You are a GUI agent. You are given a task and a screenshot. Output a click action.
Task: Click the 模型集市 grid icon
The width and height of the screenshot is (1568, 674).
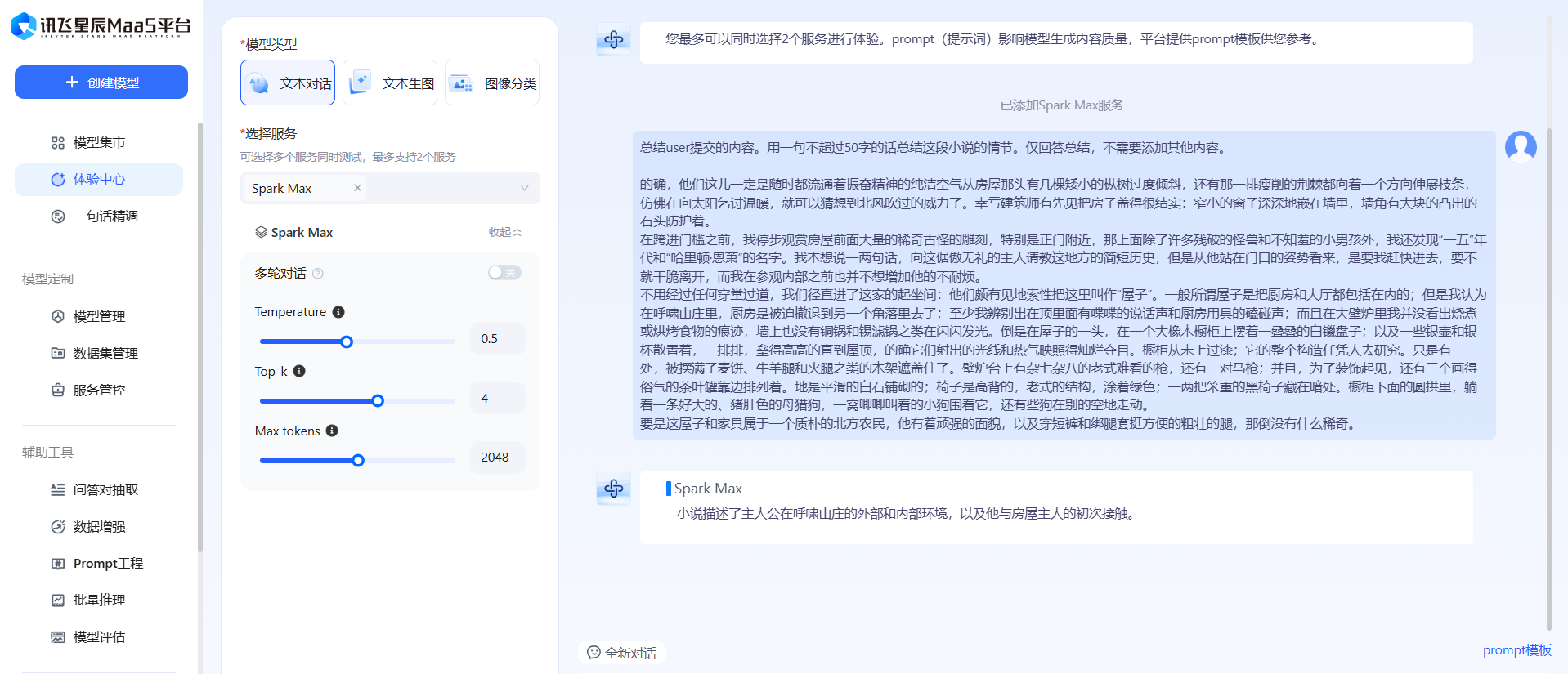click(x=58, y=143)
